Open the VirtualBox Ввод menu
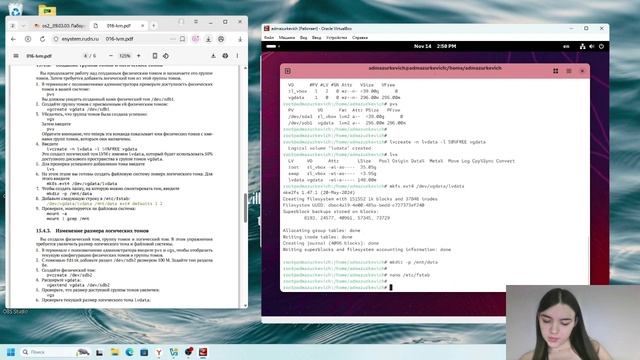Image resolution: width=640 pixels, height=360 pixels. [316, 38]
